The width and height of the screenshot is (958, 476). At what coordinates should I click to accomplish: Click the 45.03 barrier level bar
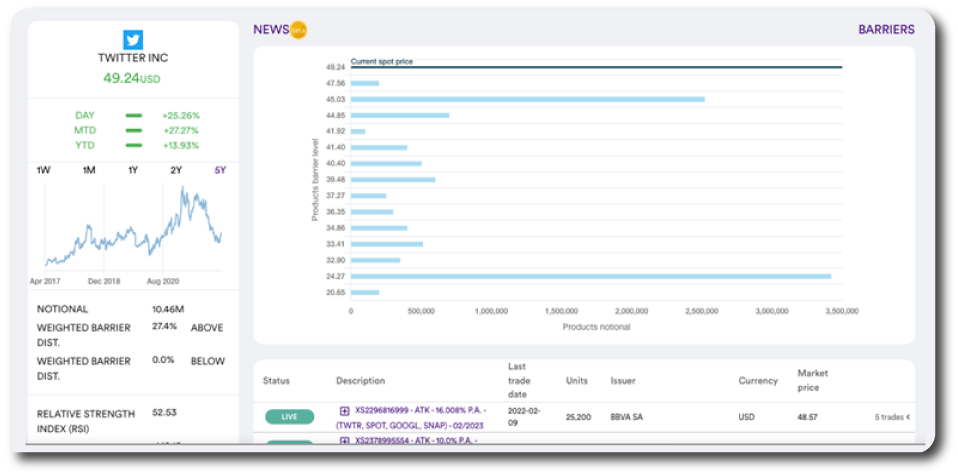point(527,99)
